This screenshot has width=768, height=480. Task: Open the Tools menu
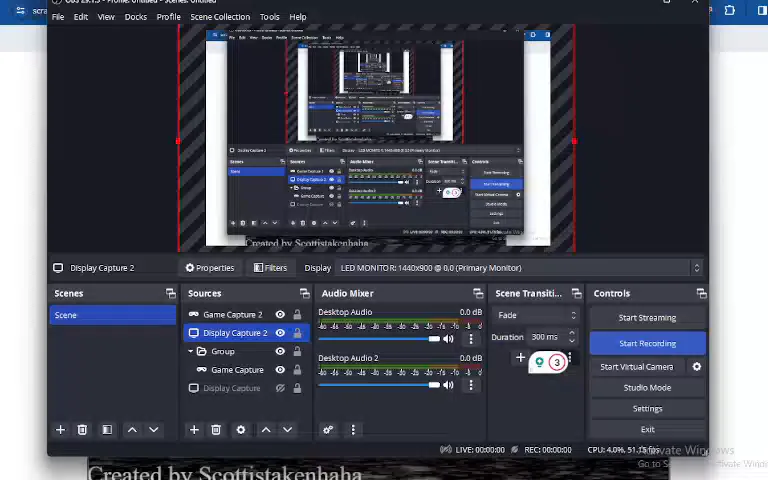[x=269, y=17]
